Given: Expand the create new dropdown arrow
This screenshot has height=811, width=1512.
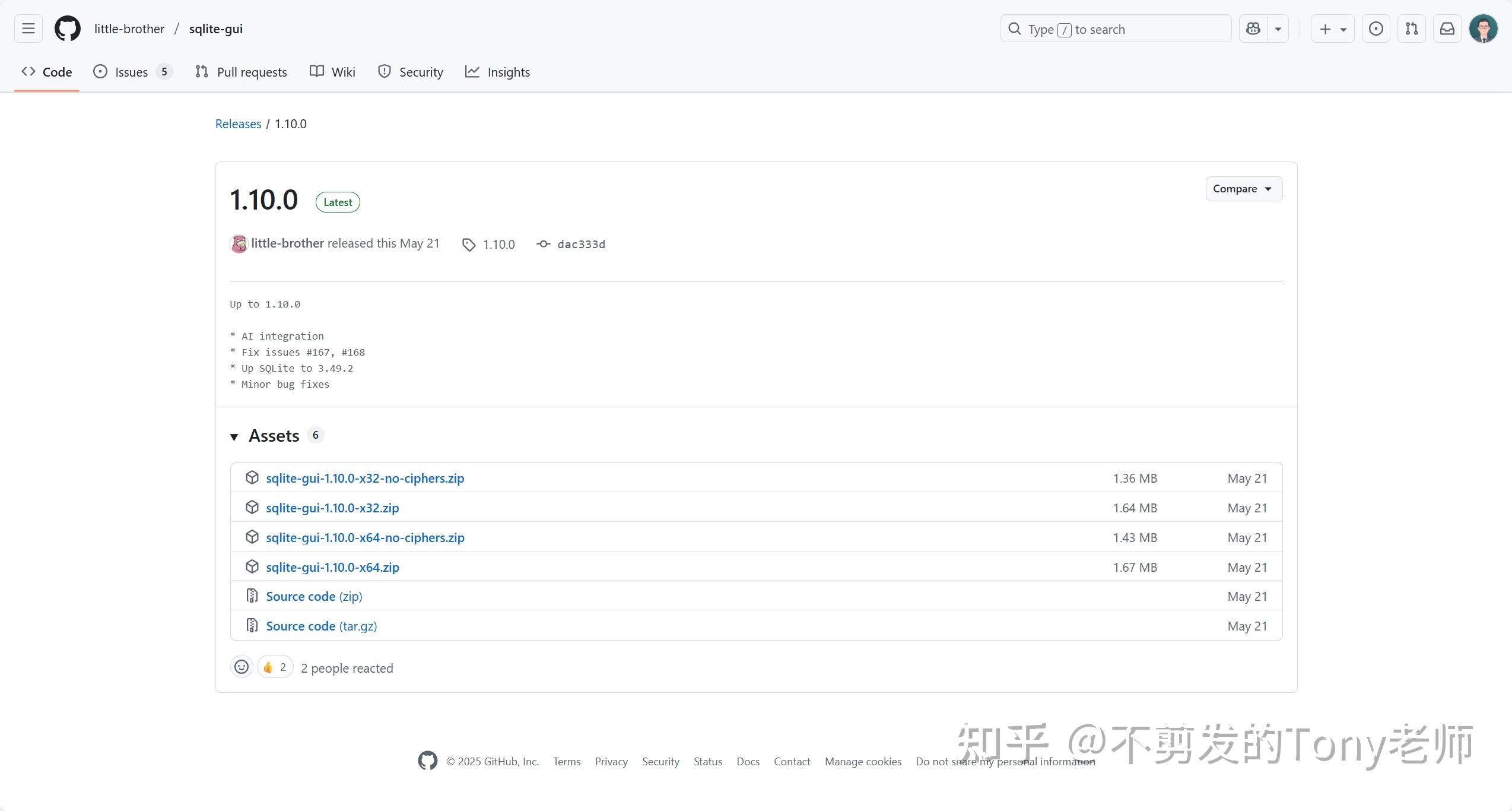Looking at the screenshot, I should coord(1343,28).
